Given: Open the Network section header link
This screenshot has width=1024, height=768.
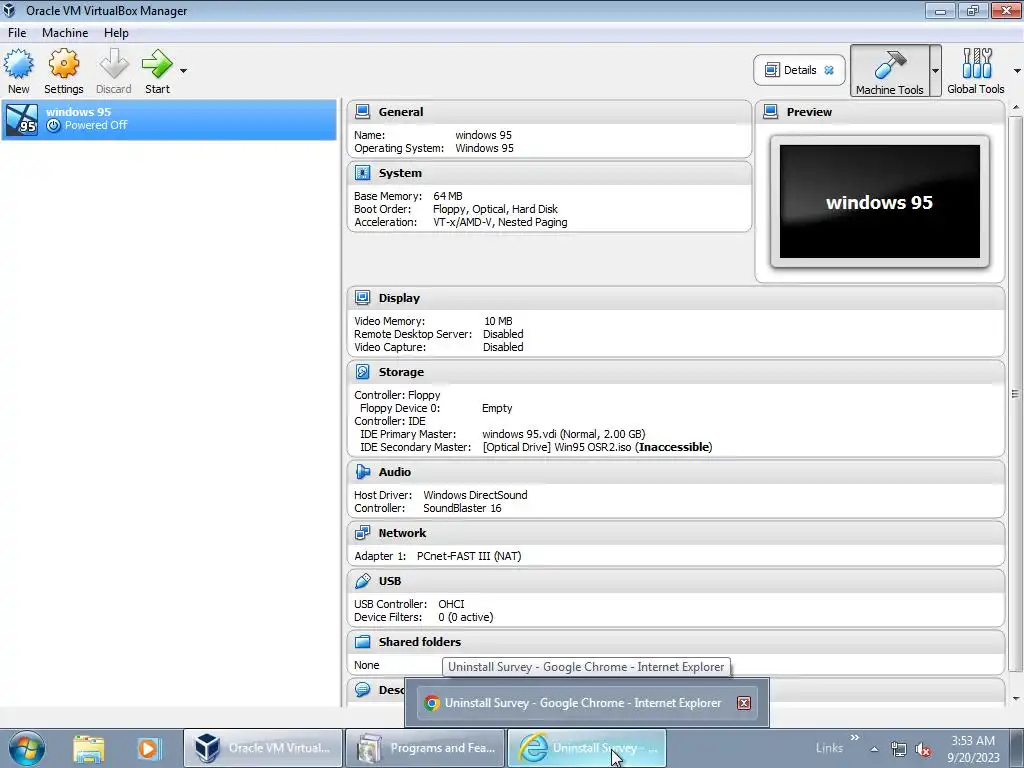Looking at the screenshot, I should (402, 533).
